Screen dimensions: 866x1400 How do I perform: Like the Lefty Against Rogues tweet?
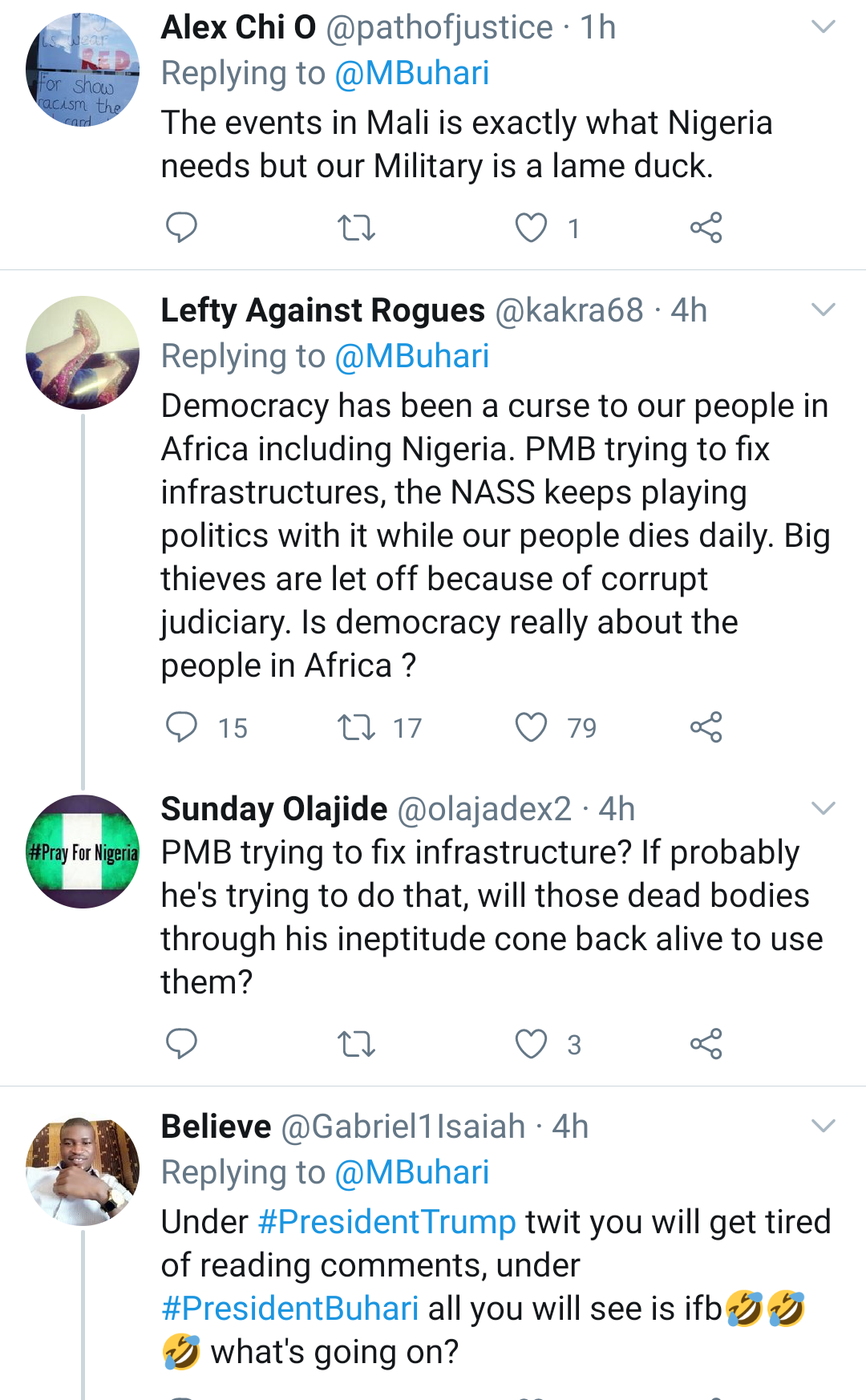click(x=531, y=727)
